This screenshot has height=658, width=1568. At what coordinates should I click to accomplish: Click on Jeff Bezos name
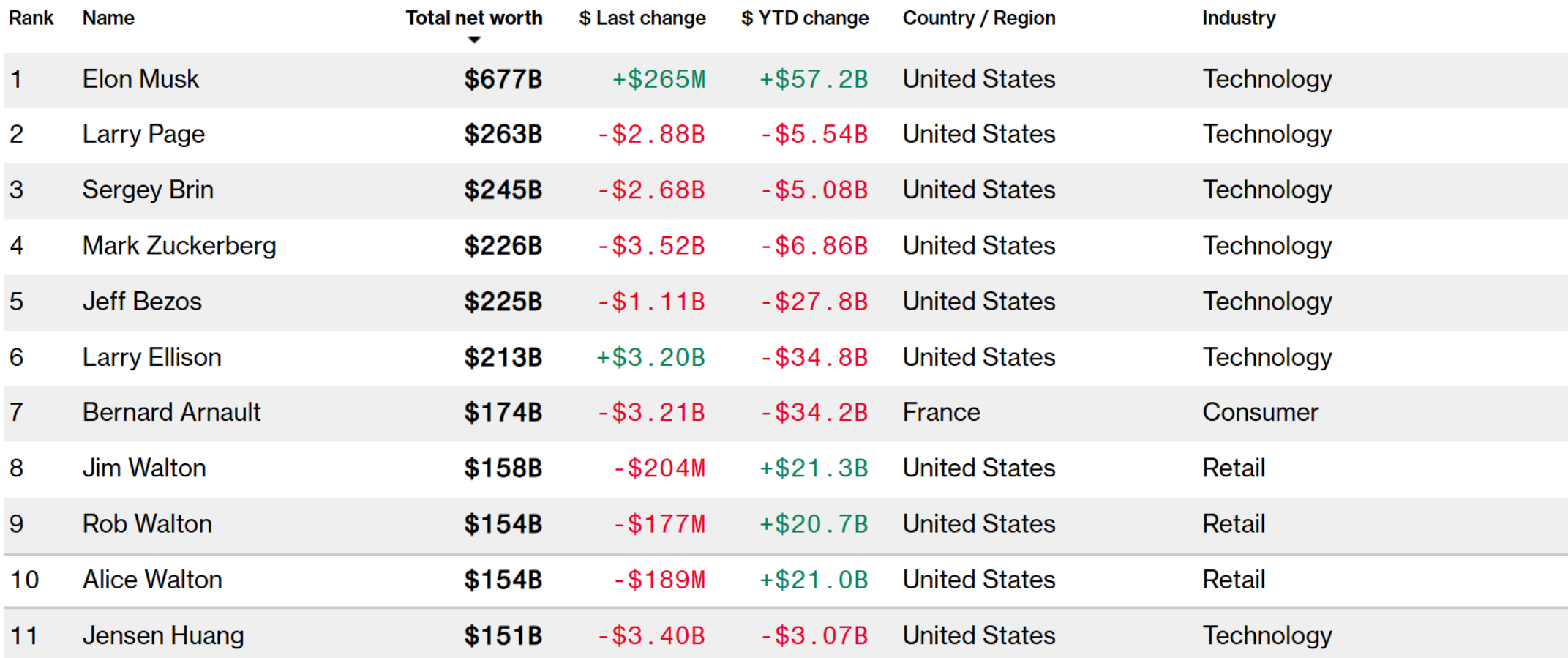pyautogui.click(x=142, y=302)
